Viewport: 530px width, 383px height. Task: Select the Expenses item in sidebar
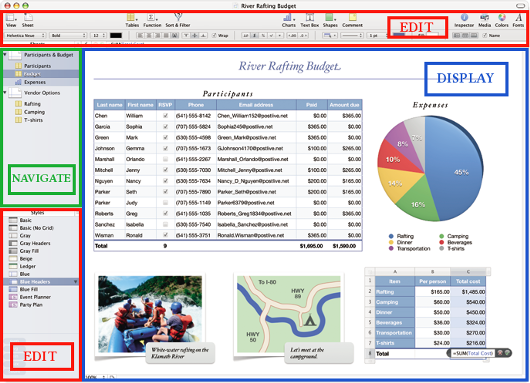(x=34, y=82)
